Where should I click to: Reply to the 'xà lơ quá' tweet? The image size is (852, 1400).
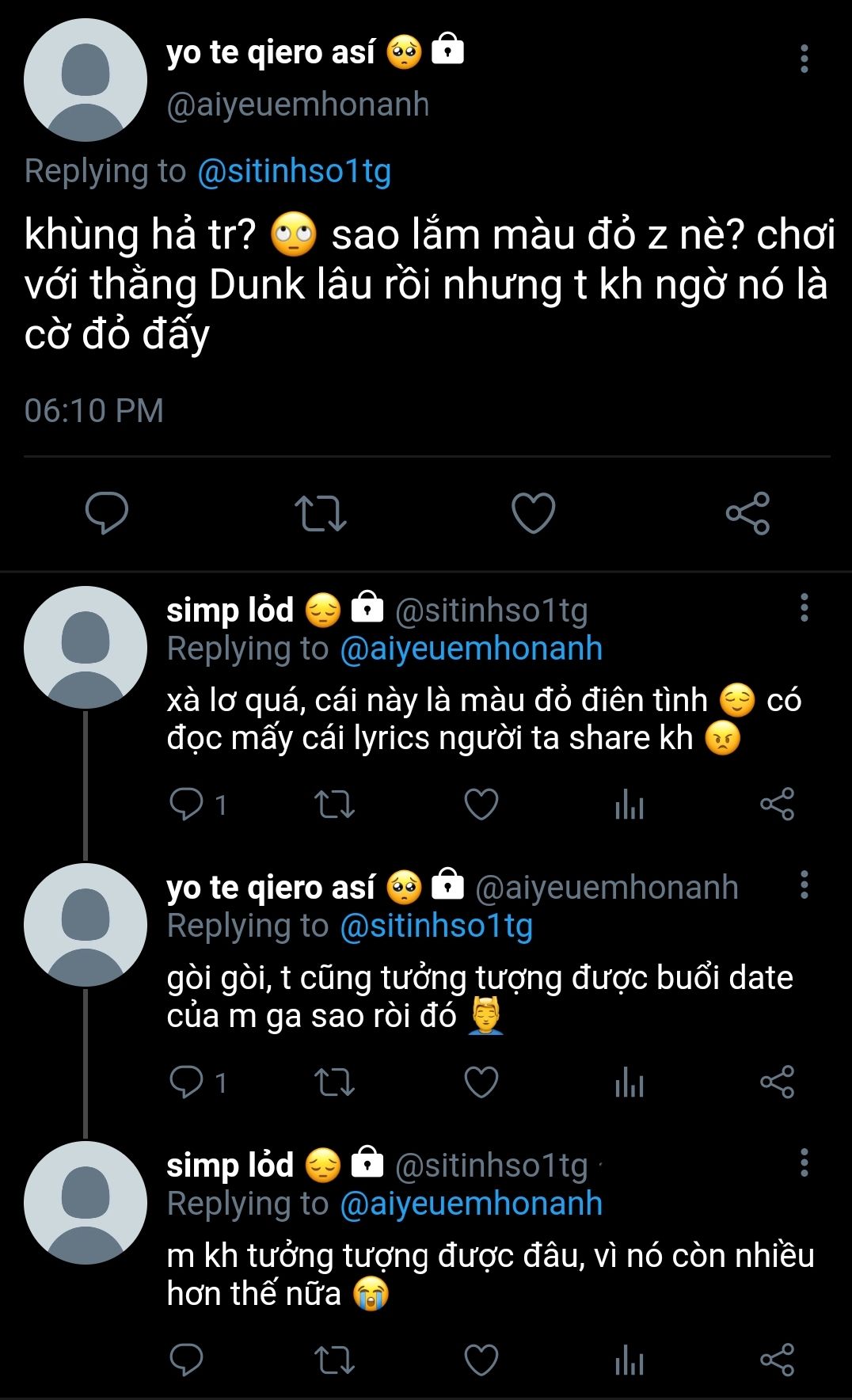tap(187, 805)
